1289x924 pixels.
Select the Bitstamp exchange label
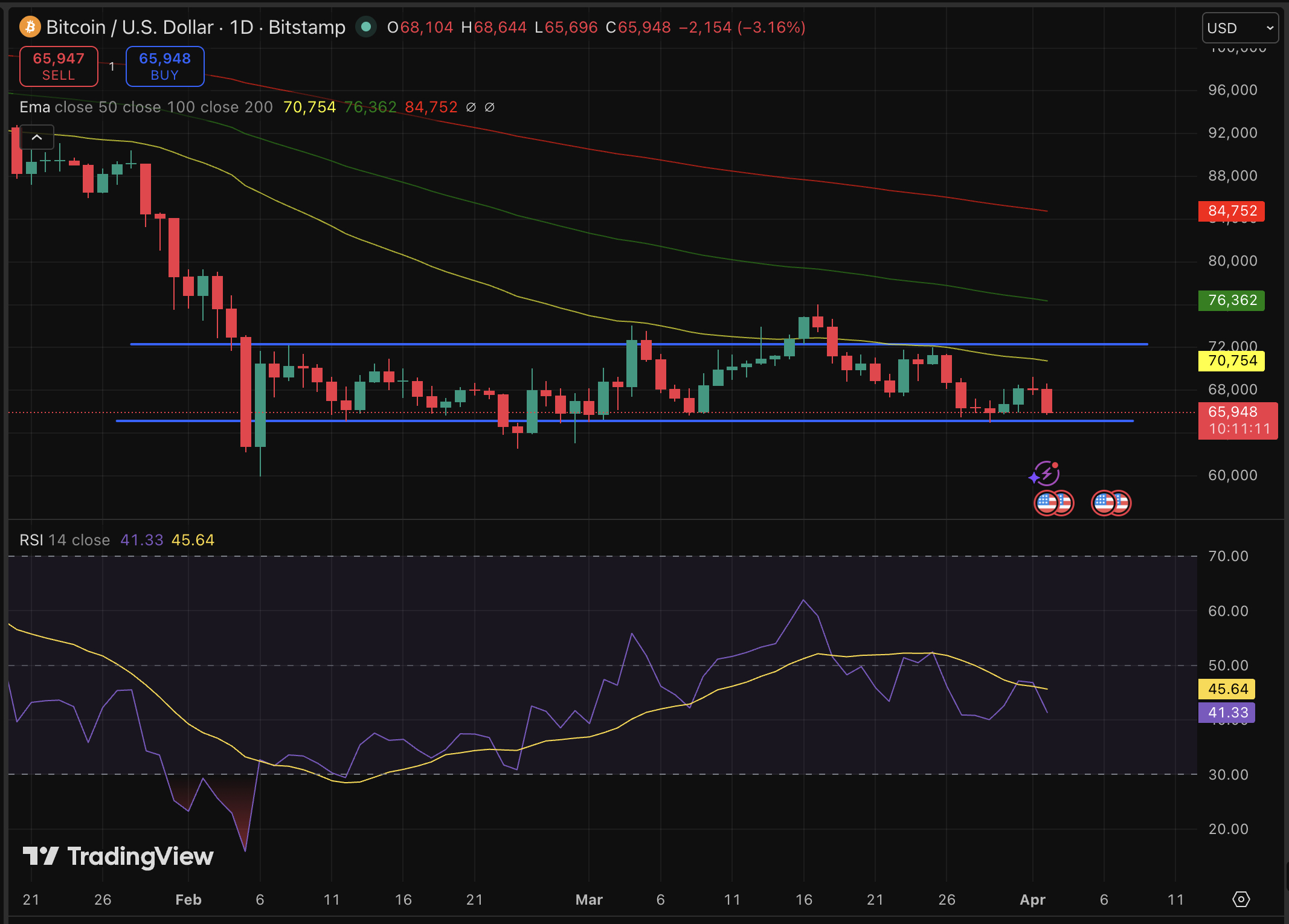point(307,27)
